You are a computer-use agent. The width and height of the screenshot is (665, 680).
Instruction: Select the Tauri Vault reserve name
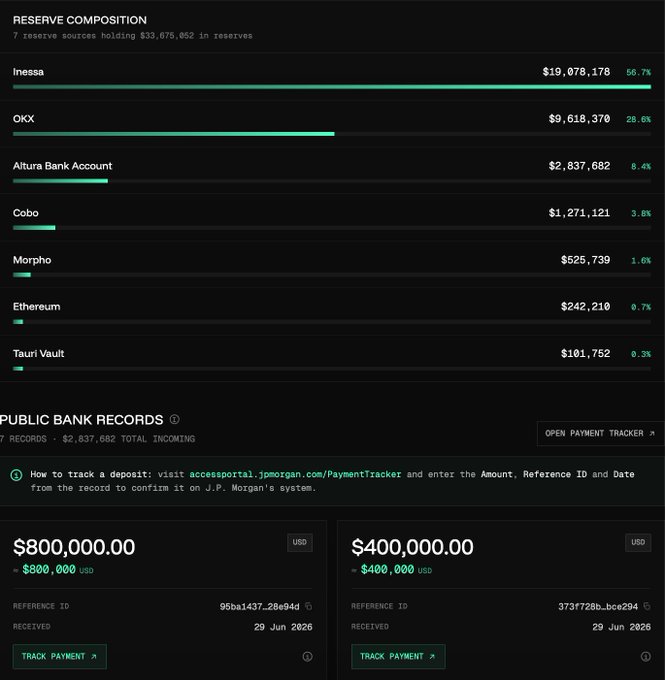point(39,353)
